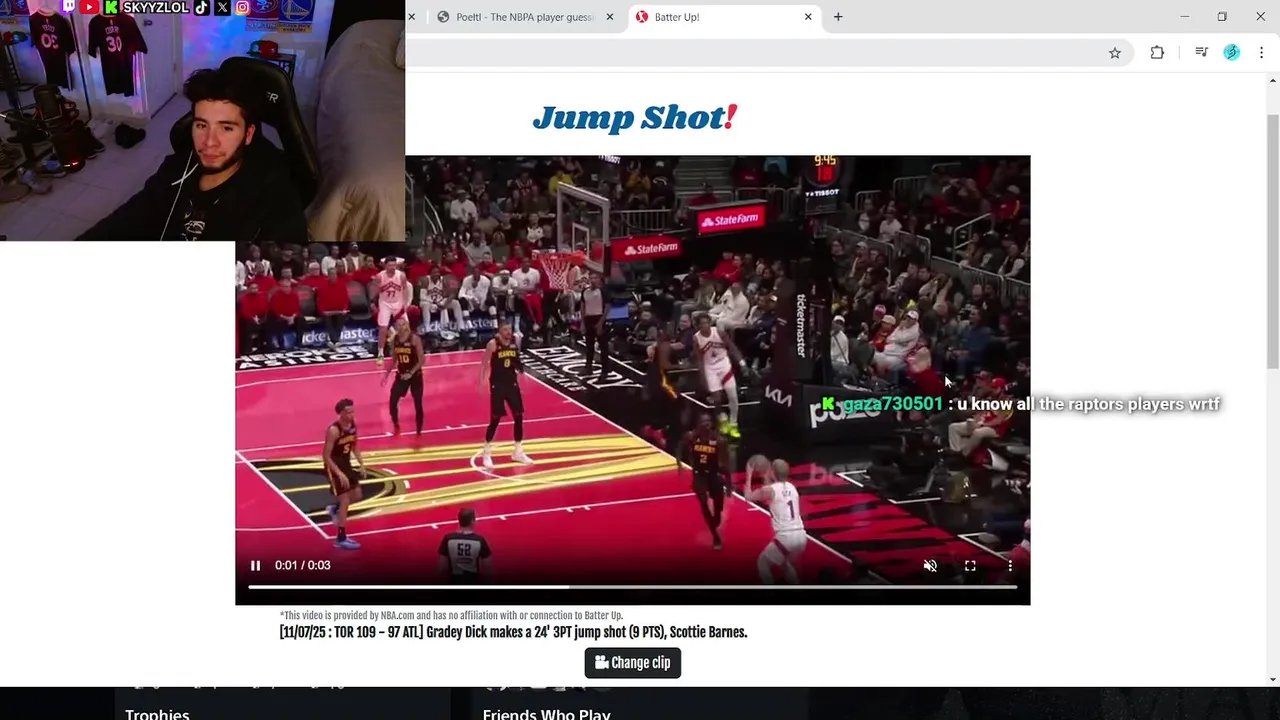The width and height of the screenshot is (1280, 720).
Task: Click the Jump Shot! heading
Action: (635, 118)
